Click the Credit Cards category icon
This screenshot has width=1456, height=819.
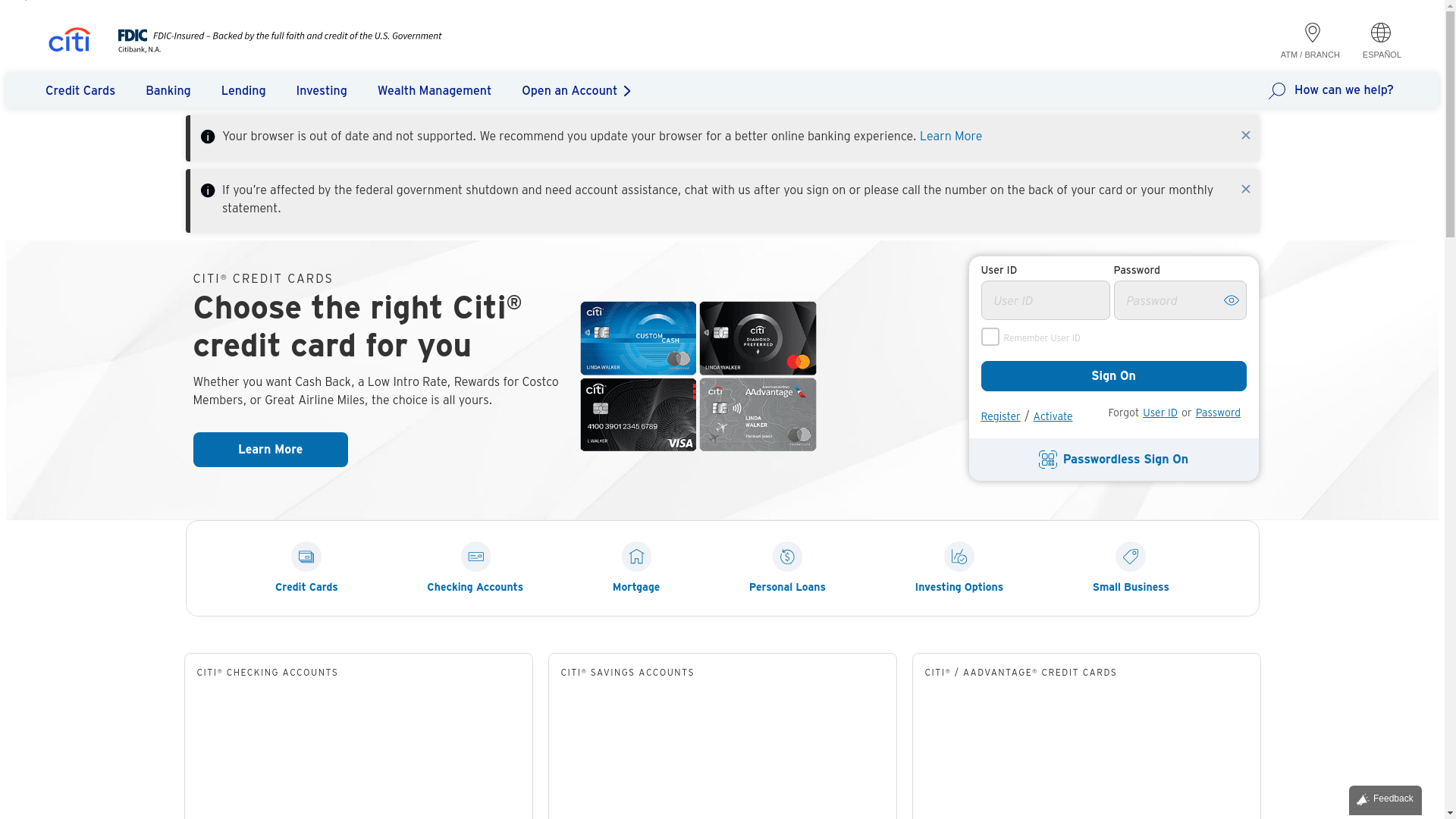pyautogui.click(x=306, y=557)
